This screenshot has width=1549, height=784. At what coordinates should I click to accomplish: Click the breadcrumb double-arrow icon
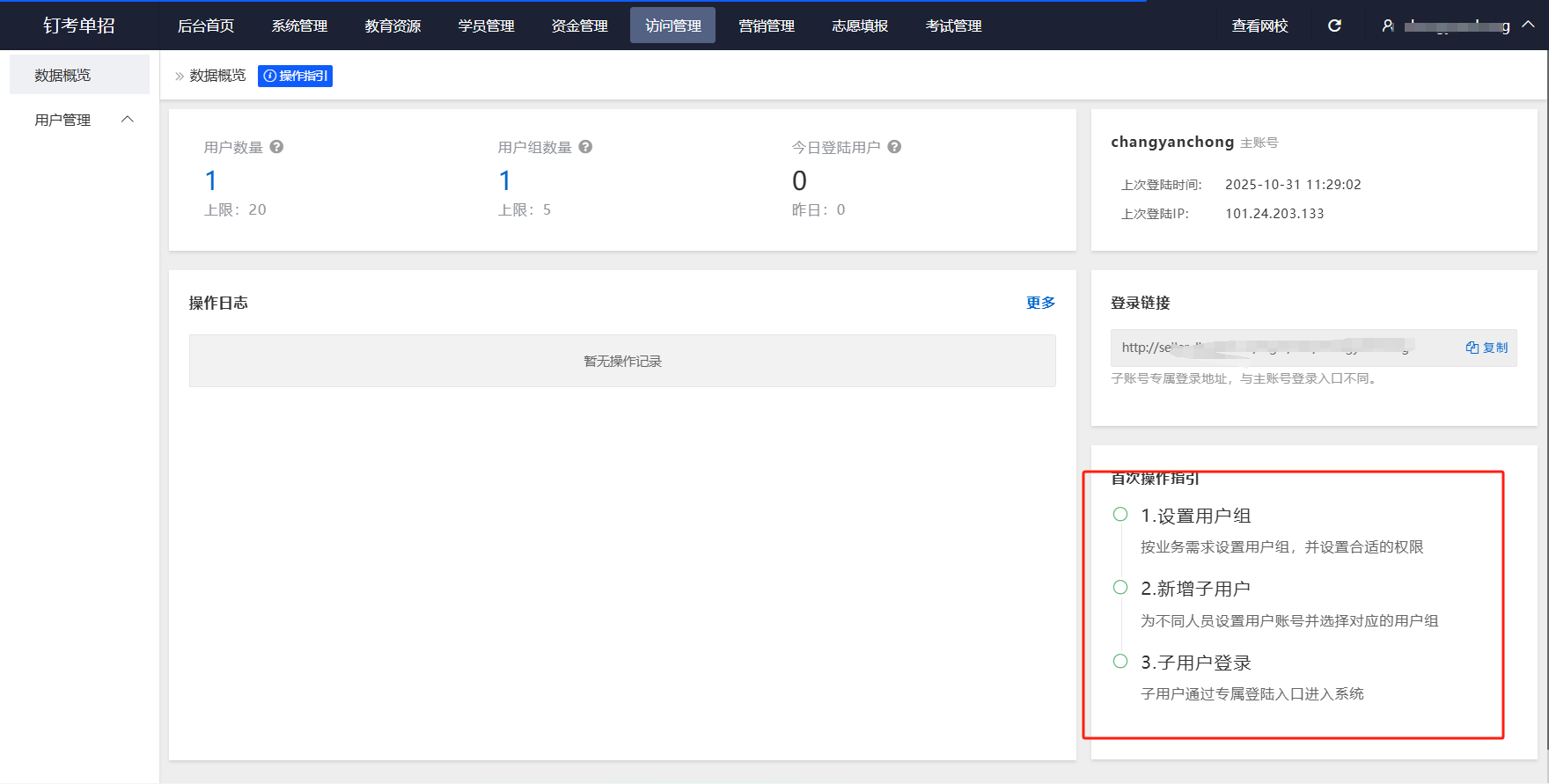click(x=180, y=77)
